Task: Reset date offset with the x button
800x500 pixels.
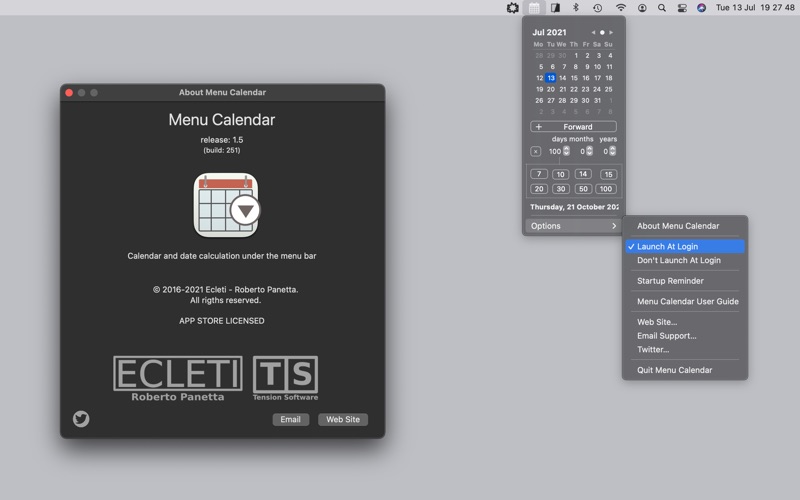Action: (535, 152)
